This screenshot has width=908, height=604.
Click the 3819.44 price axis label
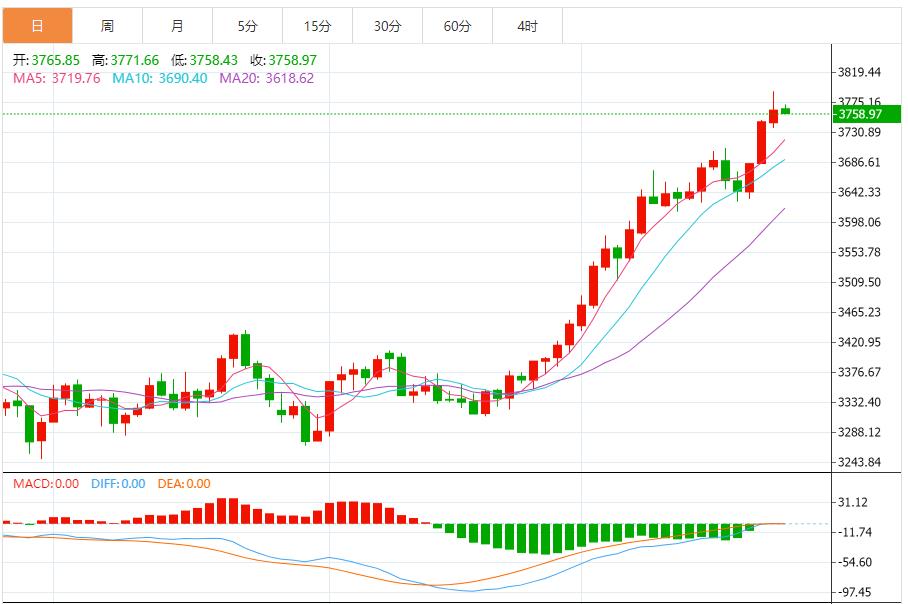click(x=860, y=72)
